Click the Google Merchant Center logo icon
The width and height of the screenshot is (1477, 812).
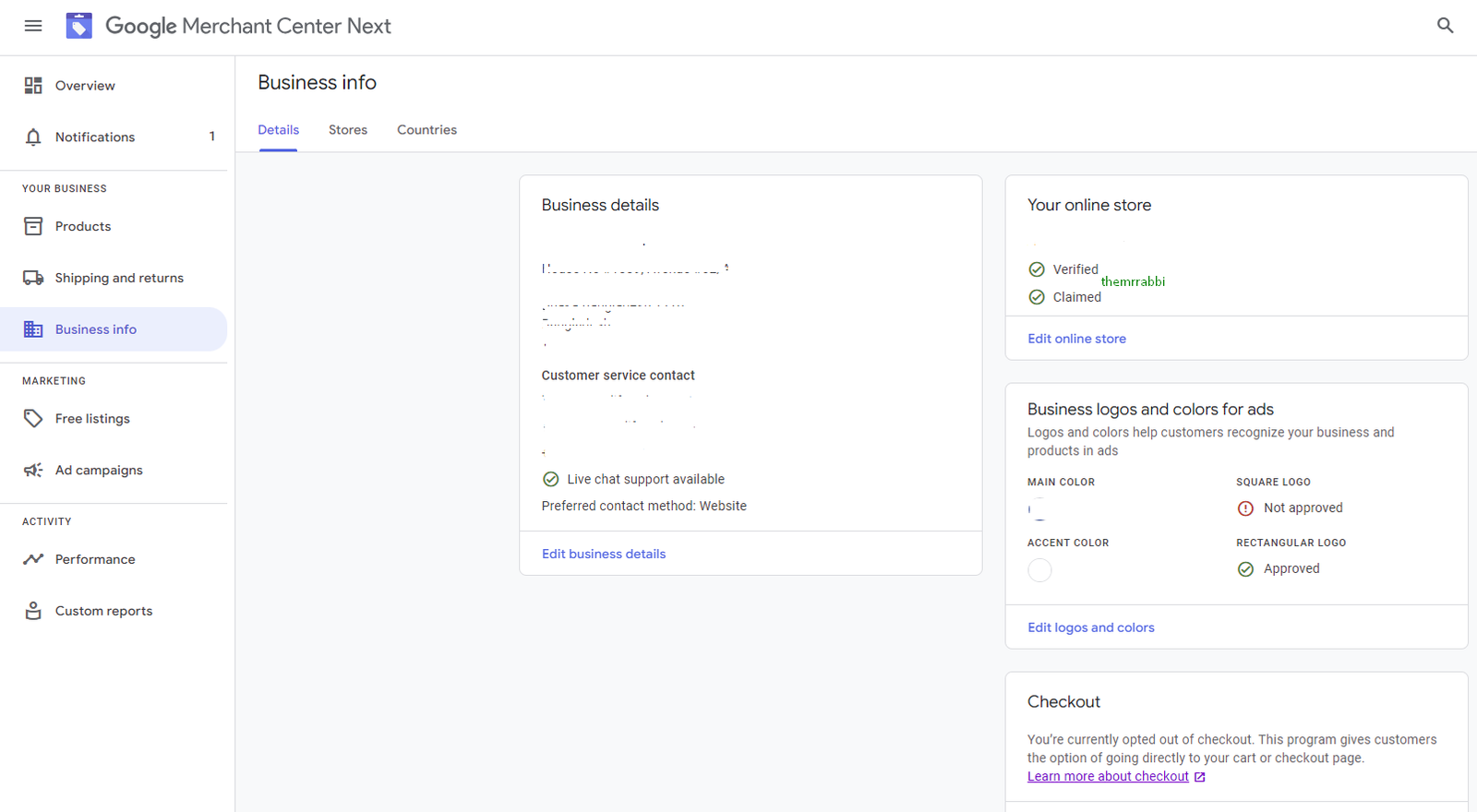(x=79, y=26)
